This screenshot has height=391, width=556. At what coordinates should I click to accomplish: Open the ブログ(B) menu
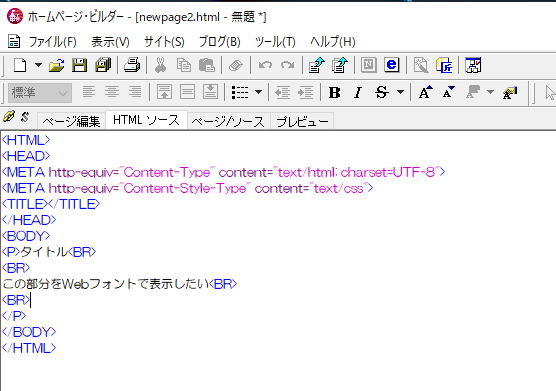pyautogui.click(x=220, y=42)
